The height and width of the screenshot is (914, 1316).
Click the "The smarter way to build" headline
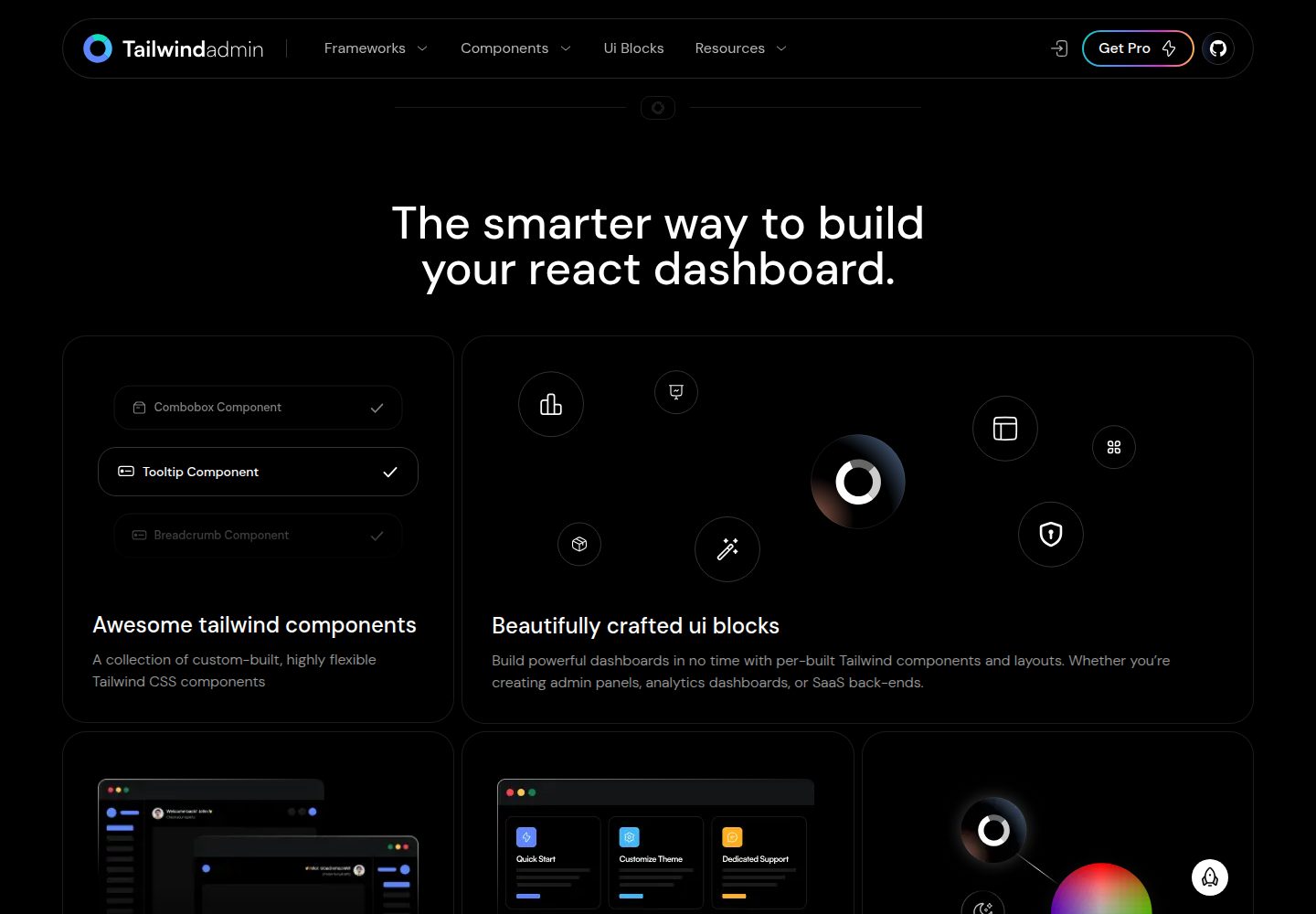click(x=658, y=223)
